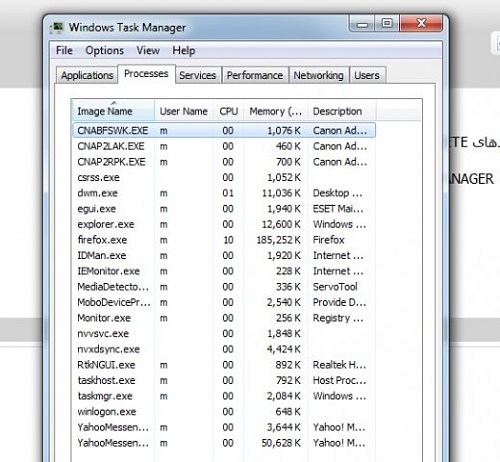Sort processes by CPU column header
This screenshot has width=500, height=462.
coord(229,111)
